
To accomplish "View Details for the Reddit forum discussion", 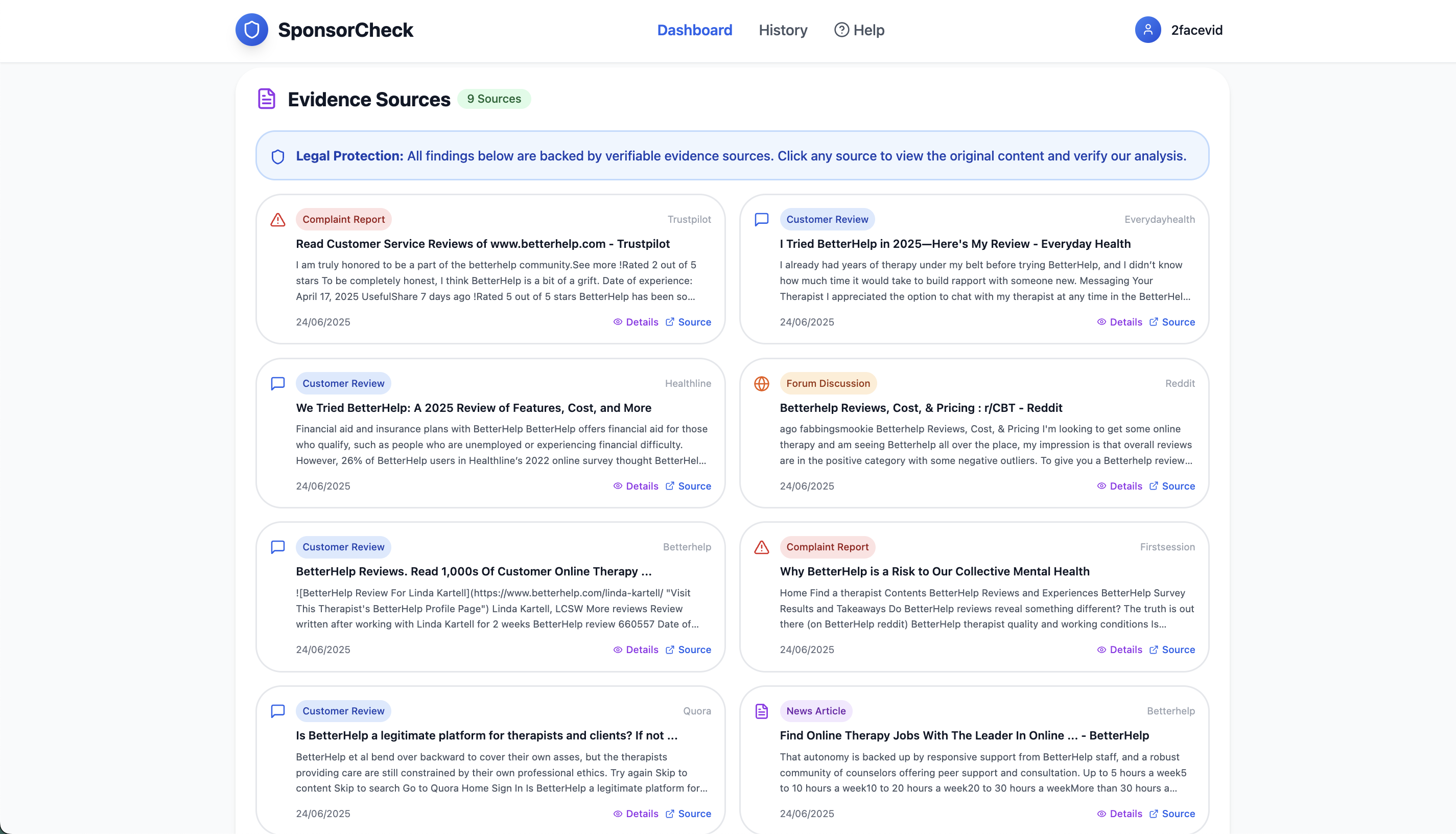I will click(1119, 486).
